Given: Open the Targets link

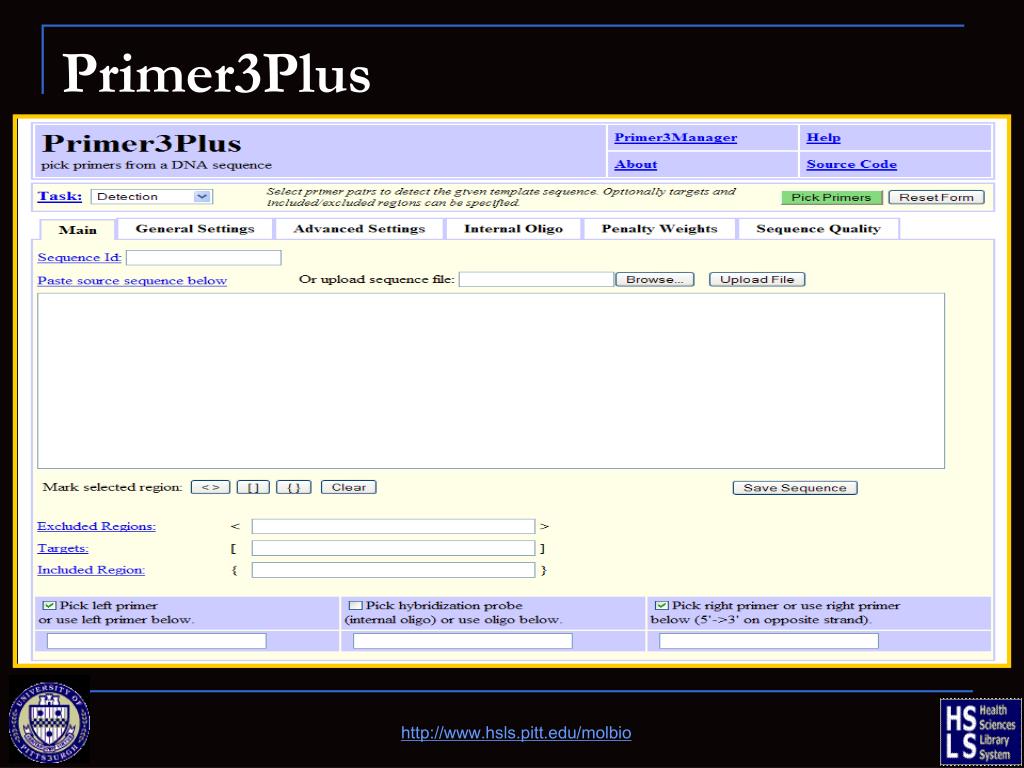Looking at the screenshot, I should [x=63, y=549].
